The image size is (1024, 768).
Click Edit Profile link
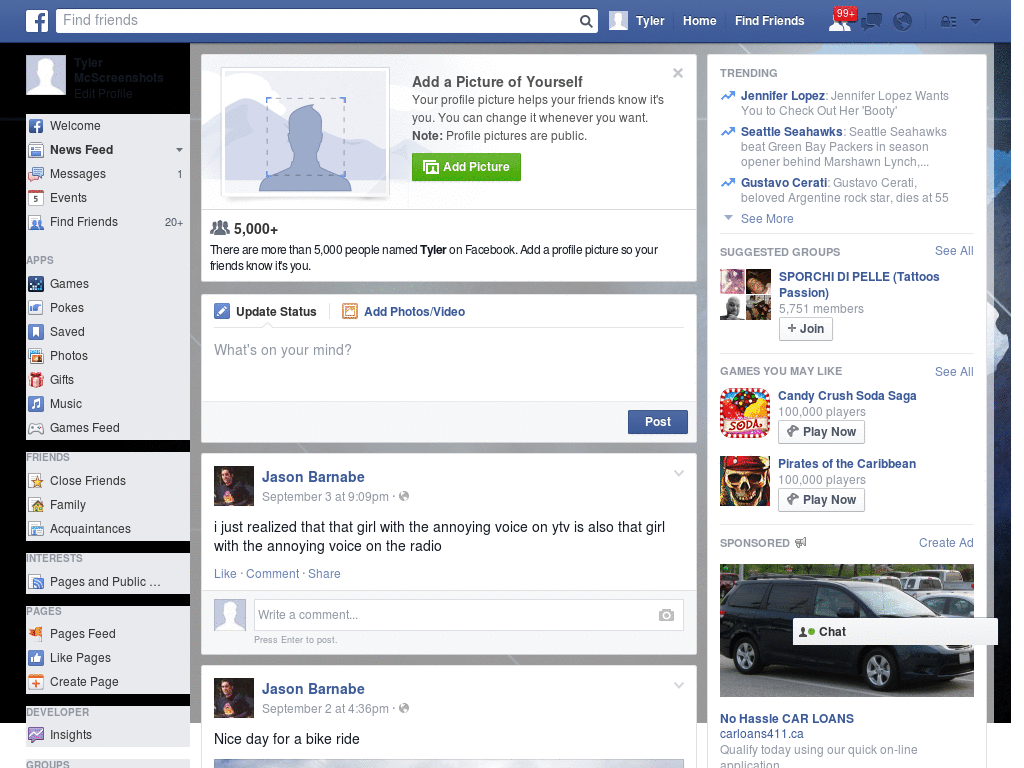[x=103, y=94]
